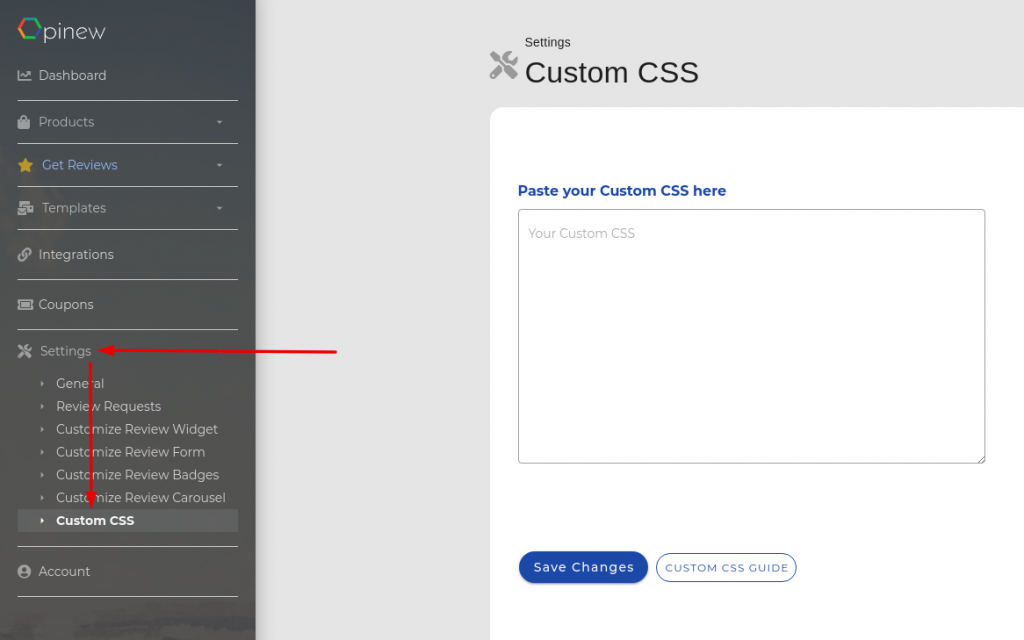This screenshot has width=1024, height=640.
Task: Grab the text area resize handle
Action: tap(980, 458)
